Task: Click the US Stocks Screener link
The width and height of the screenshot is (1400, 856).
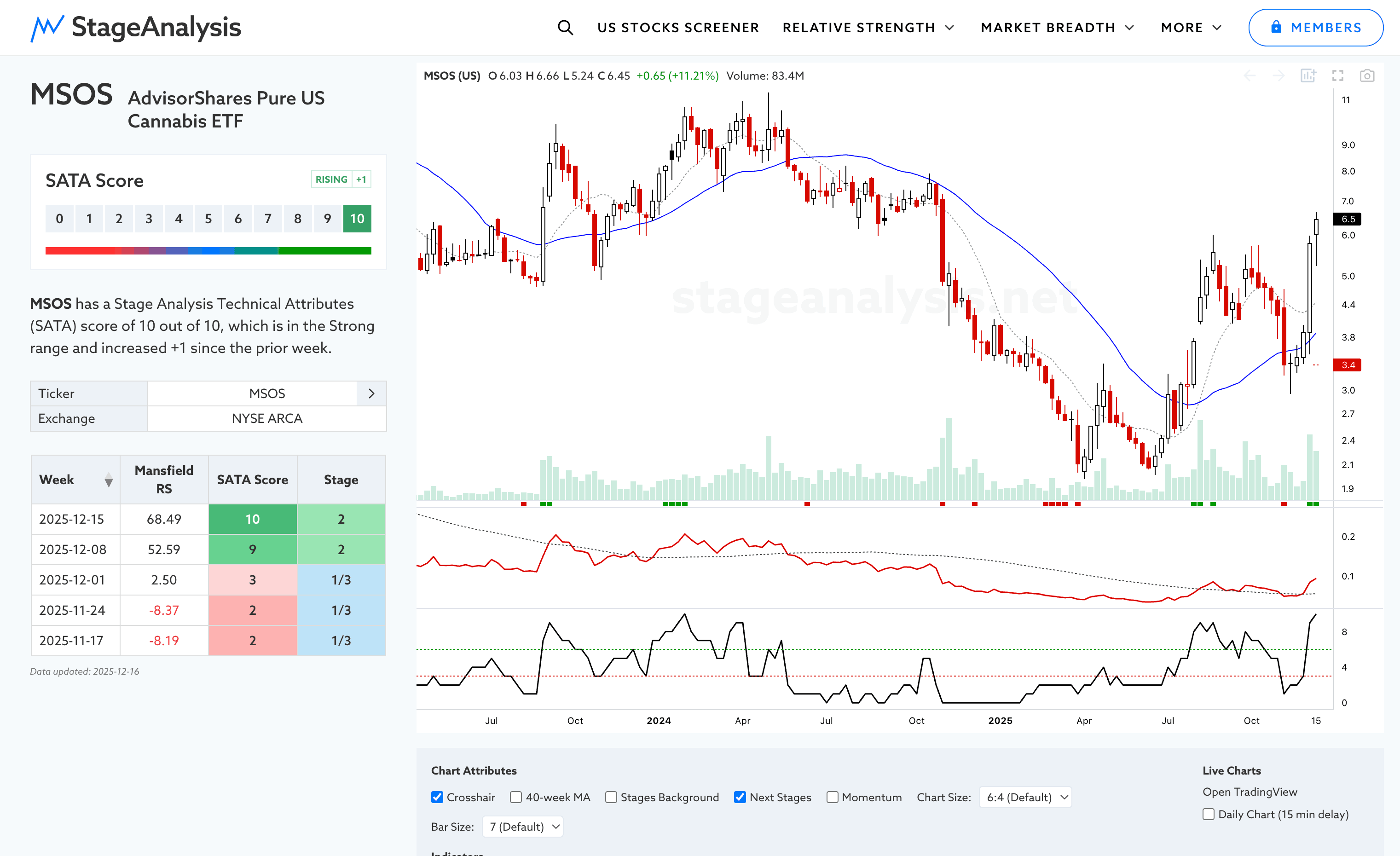Action: click(678, 27)
